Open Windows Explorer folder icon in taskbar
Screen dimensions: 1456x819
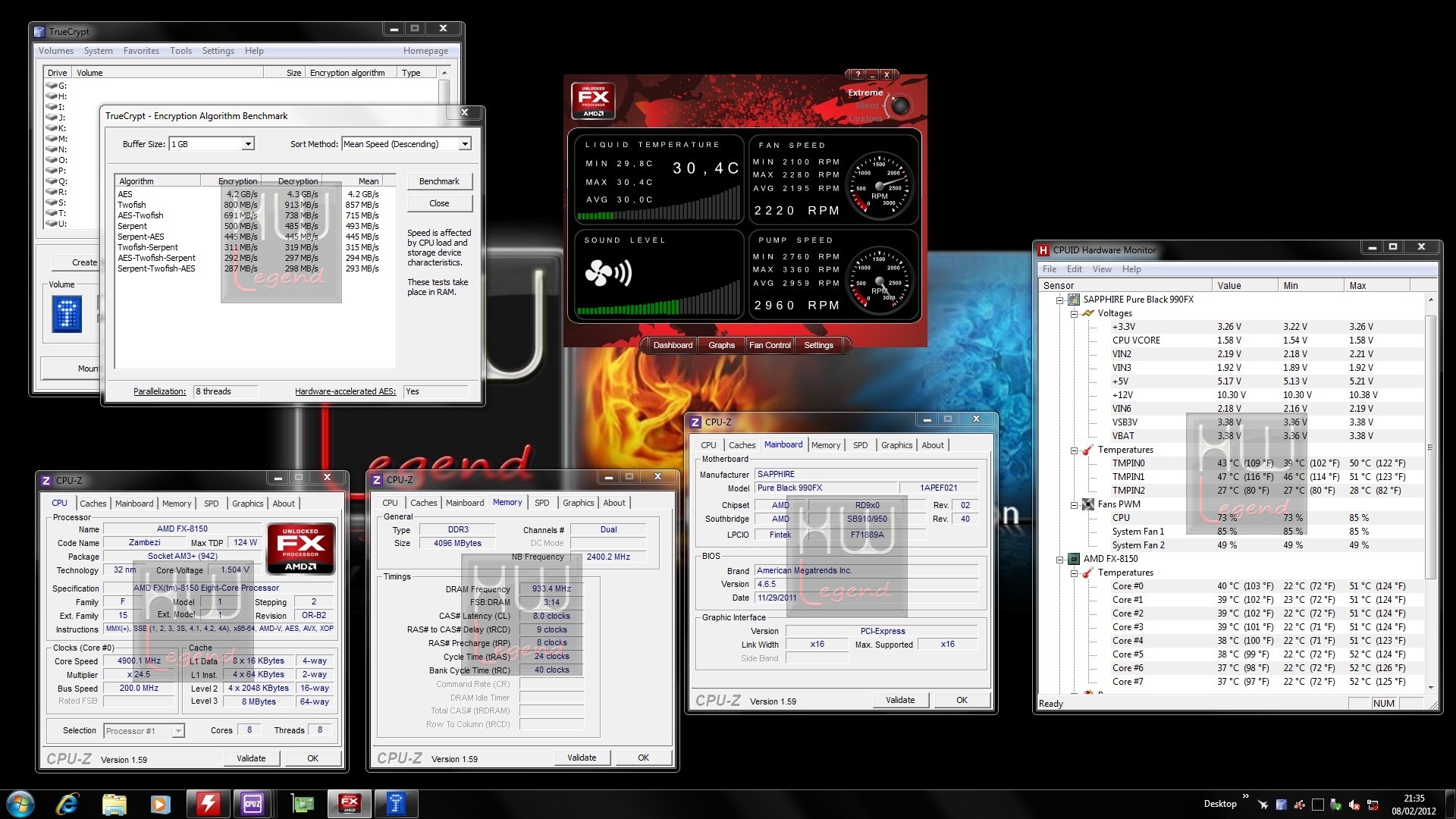tap(114, 804)
